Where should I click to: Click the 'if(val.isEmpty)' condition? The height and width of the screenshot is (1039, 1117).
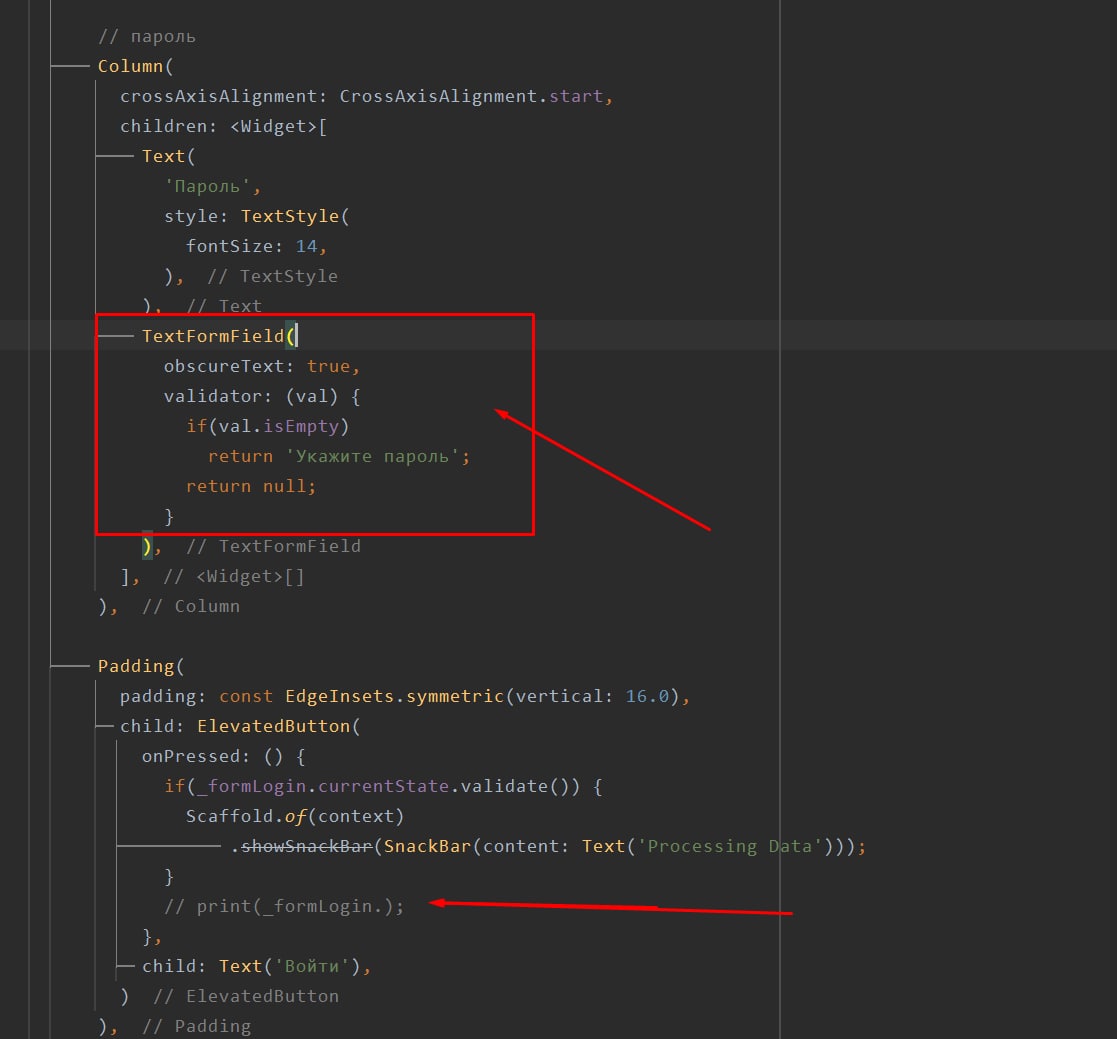(x=268, y=426)
